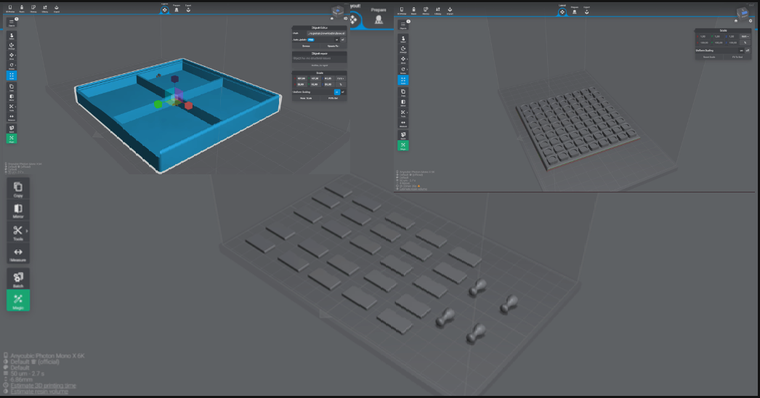The height and width of the screenshot is (398, 760).
Task: Click the green X-axis gizmo handle
Action: click(158, 104)
